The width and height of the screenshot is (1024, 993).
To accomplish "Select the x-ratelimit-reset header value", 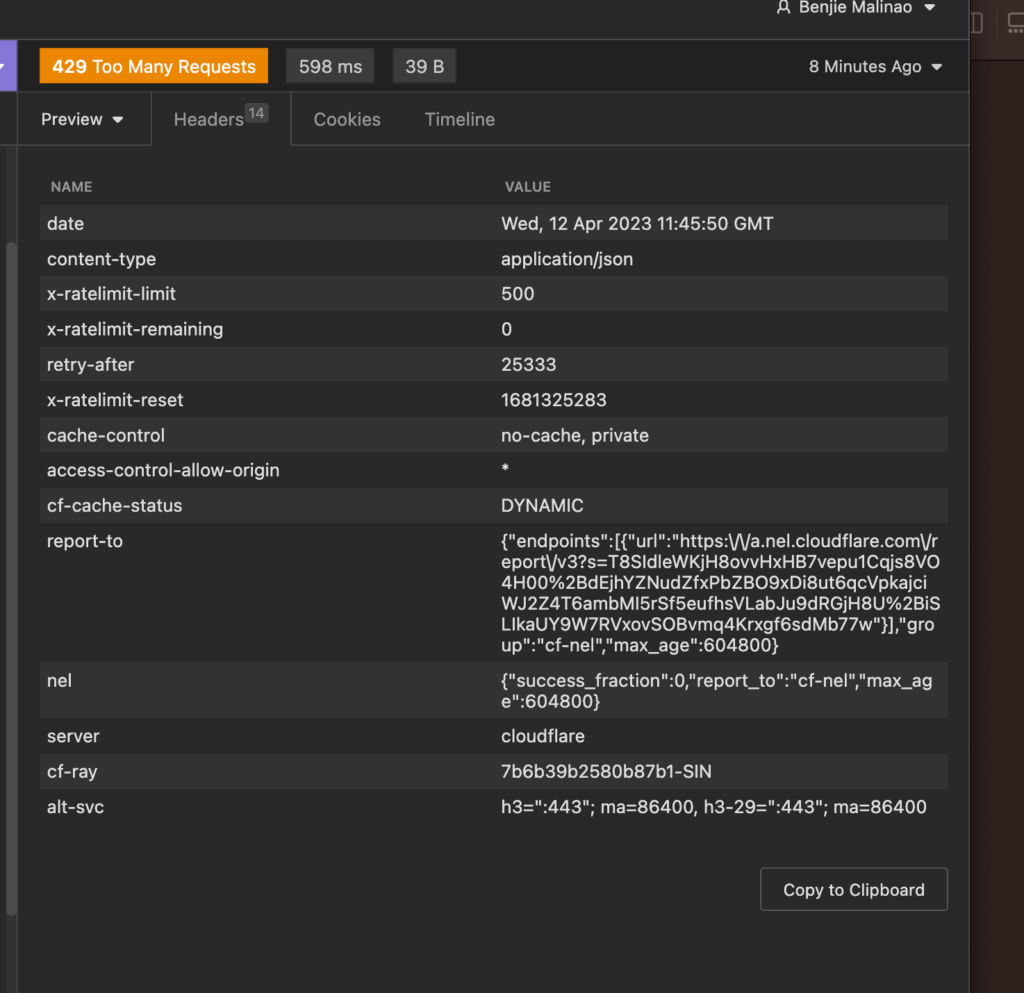I will tap(553, 400).
